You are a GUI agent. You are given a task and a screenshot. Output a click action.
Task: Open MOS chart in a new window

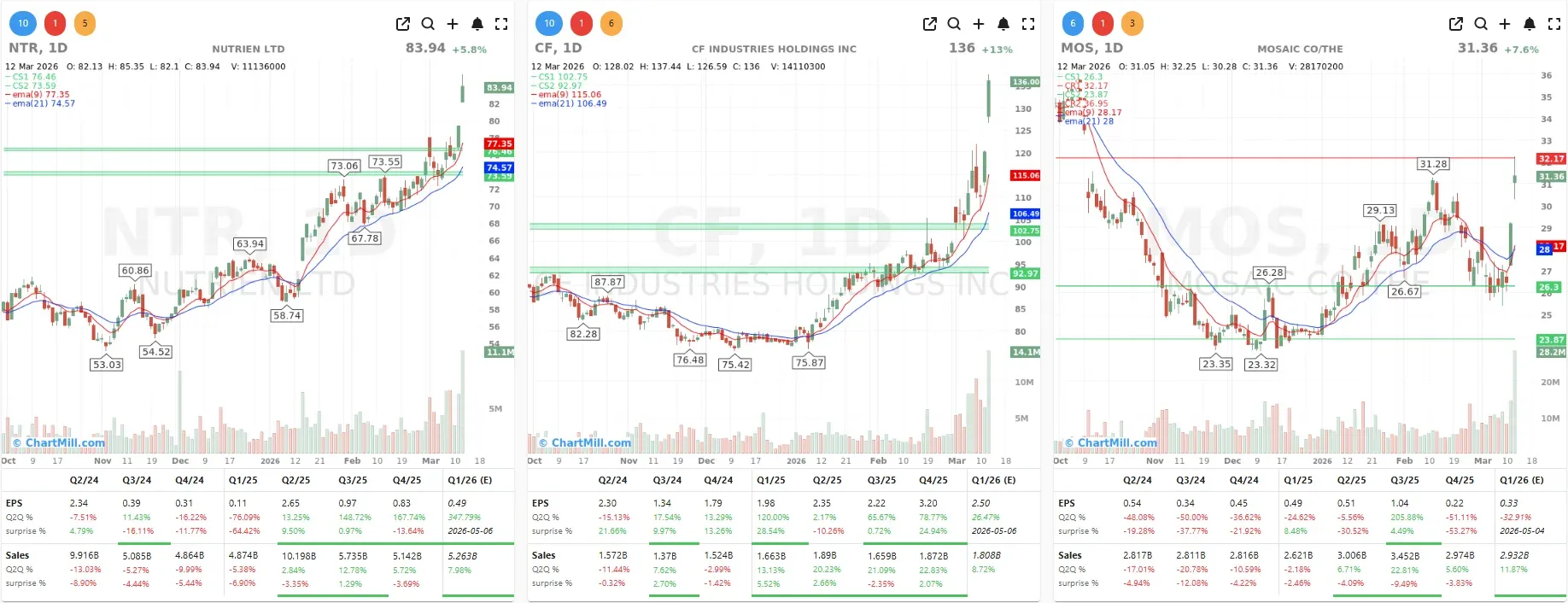coord(1456,24)
